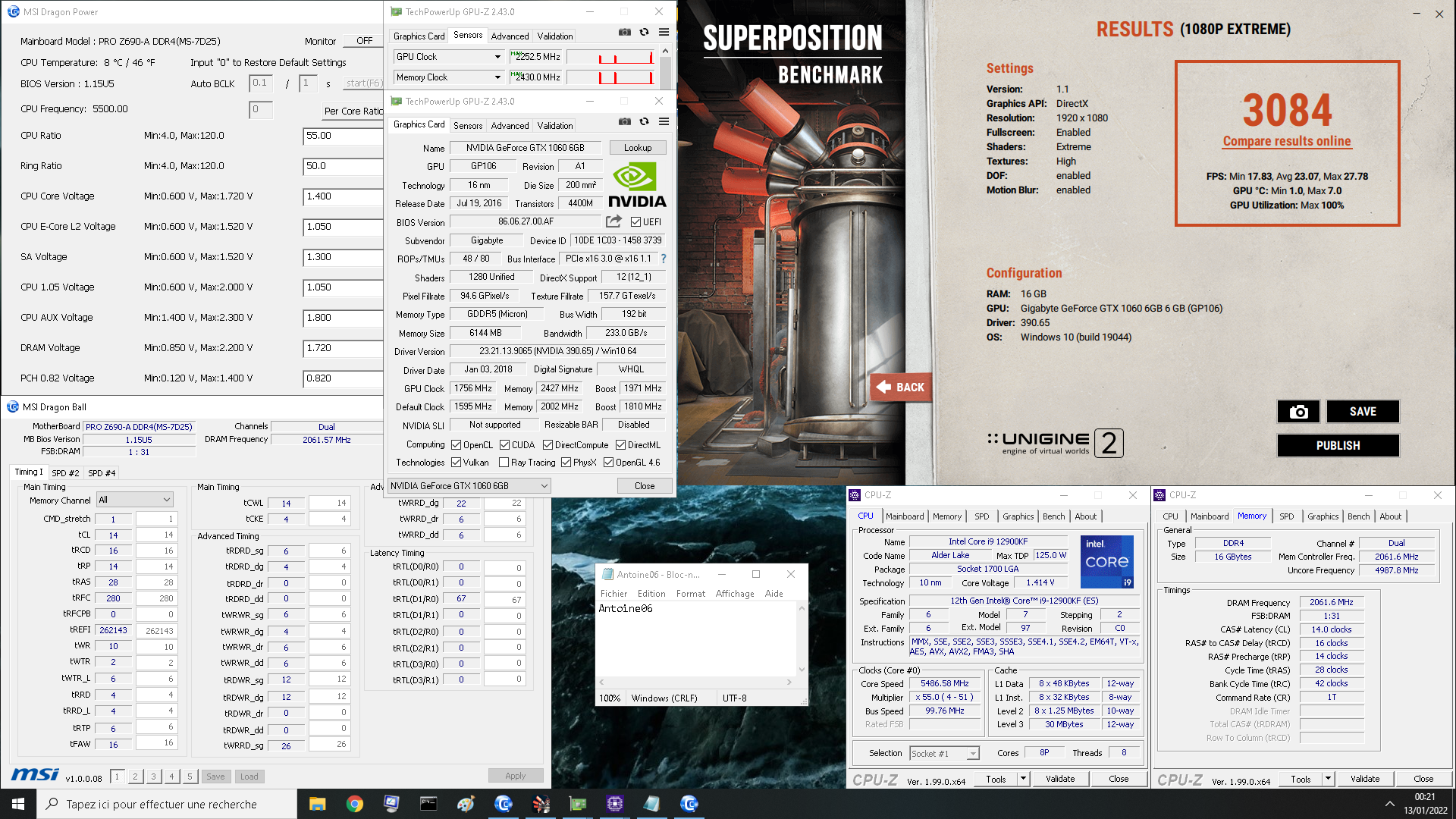Toggle the DirectCompute checkbox

(x=548, y=445)
